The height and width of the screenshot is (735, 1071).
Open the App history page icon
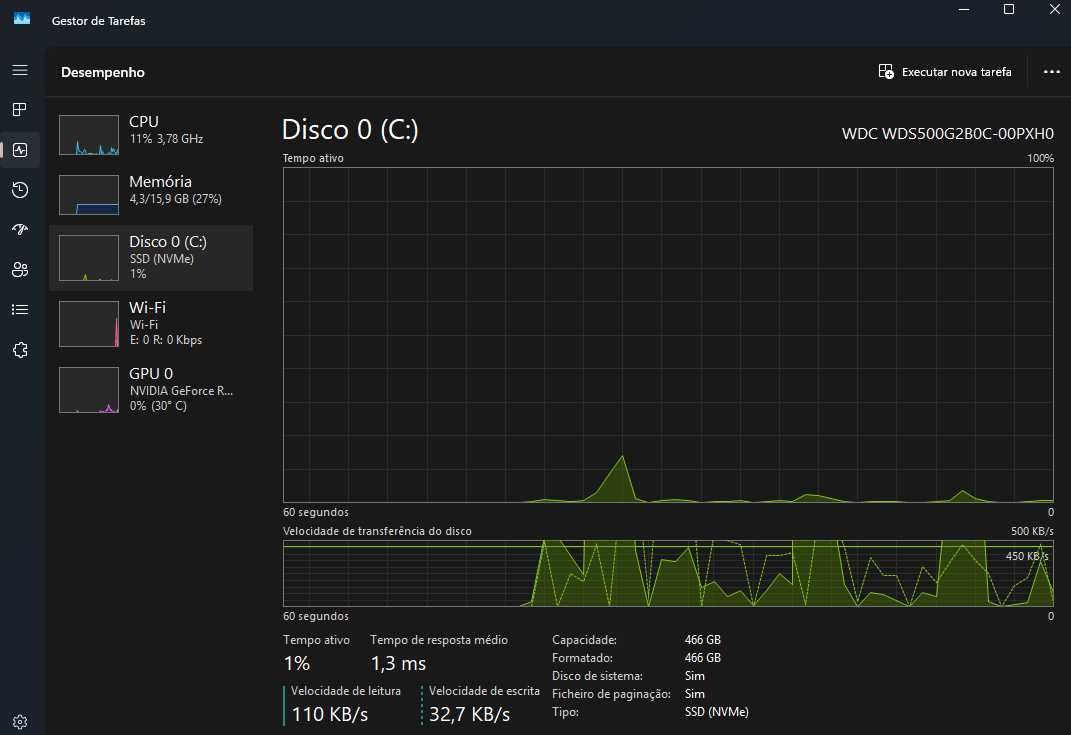[x=20, y=190]
